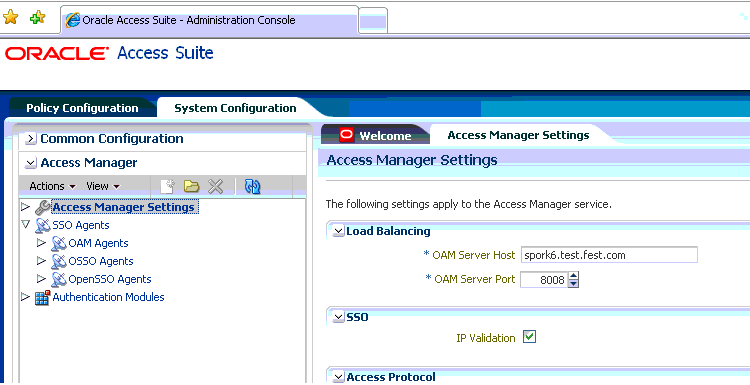Expand the OAM Agents node
750x385 pixels.
click(41, 243)
